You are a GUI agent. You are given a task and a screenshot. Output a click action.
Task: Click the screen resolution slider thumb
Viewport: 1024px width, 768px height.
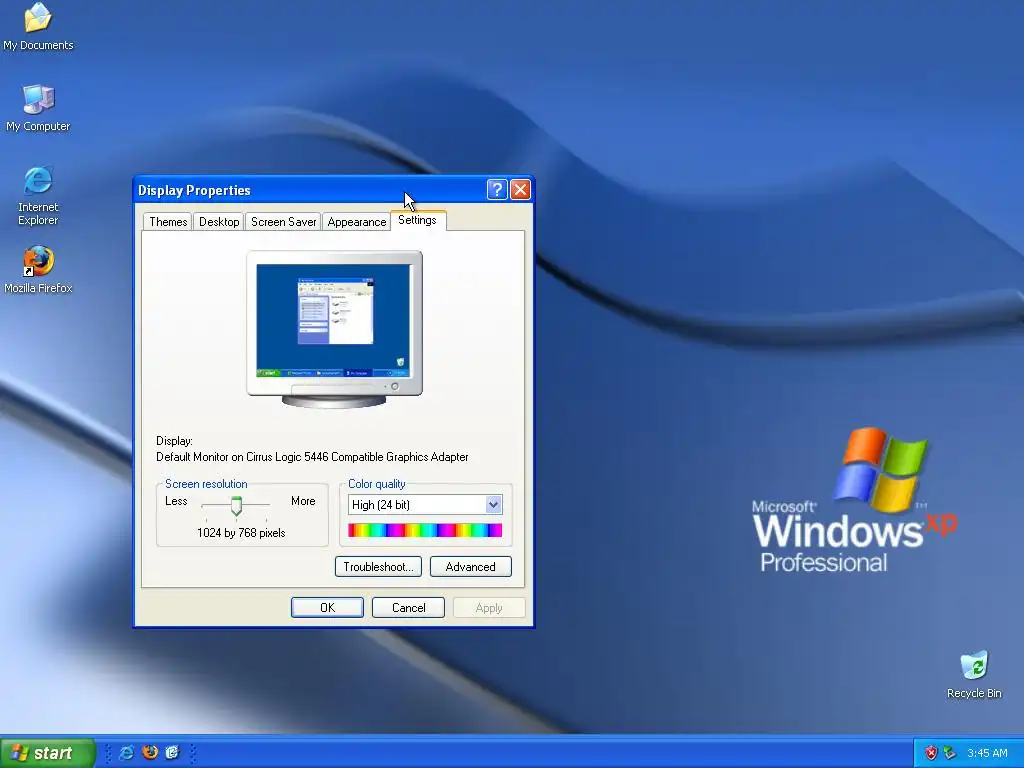pyautogui.click(x=236, y=505)
